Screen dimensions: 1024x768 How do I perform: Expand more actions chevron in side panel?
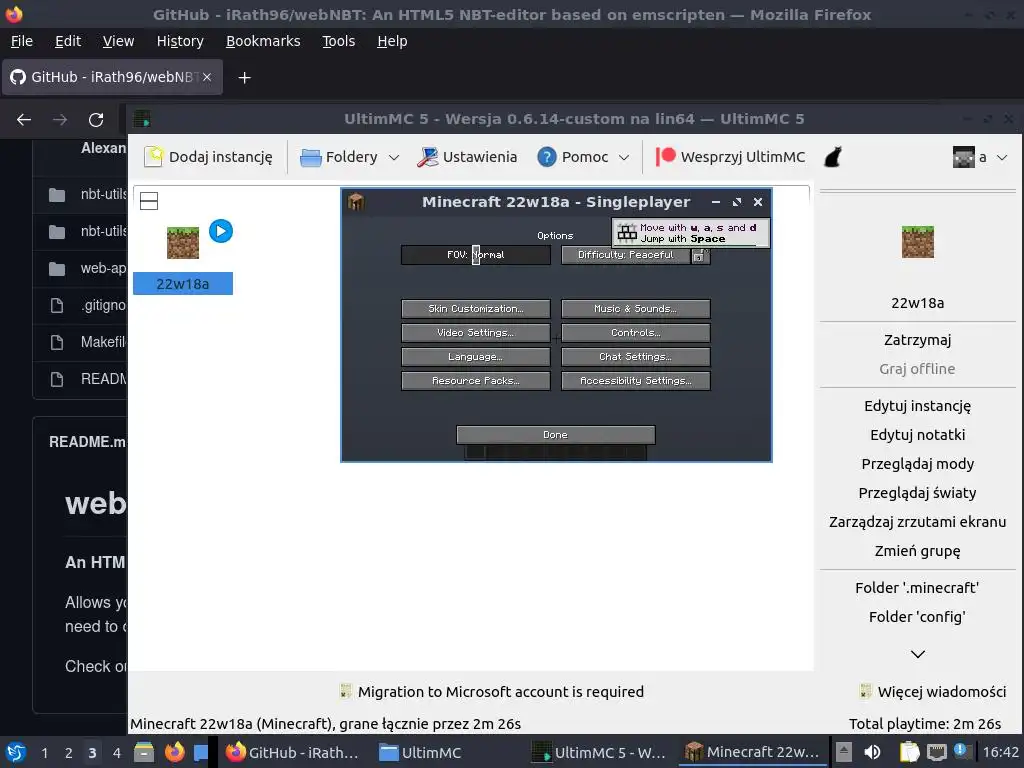pyautogui.click(x=918, y=654)
